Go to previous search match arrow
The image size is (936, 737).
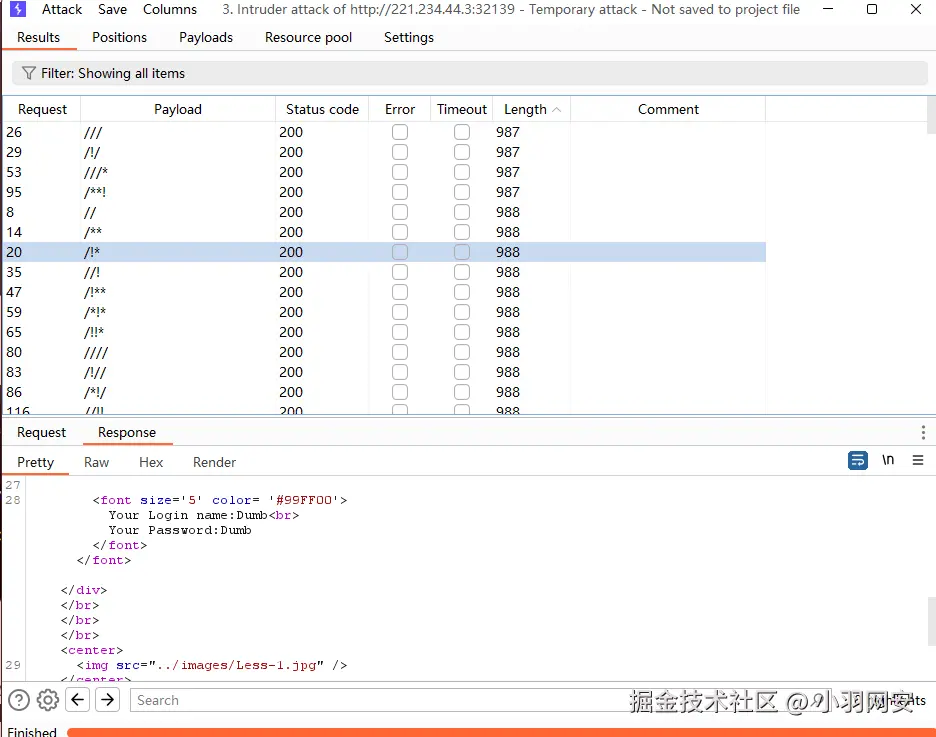[x=78, y=699]
